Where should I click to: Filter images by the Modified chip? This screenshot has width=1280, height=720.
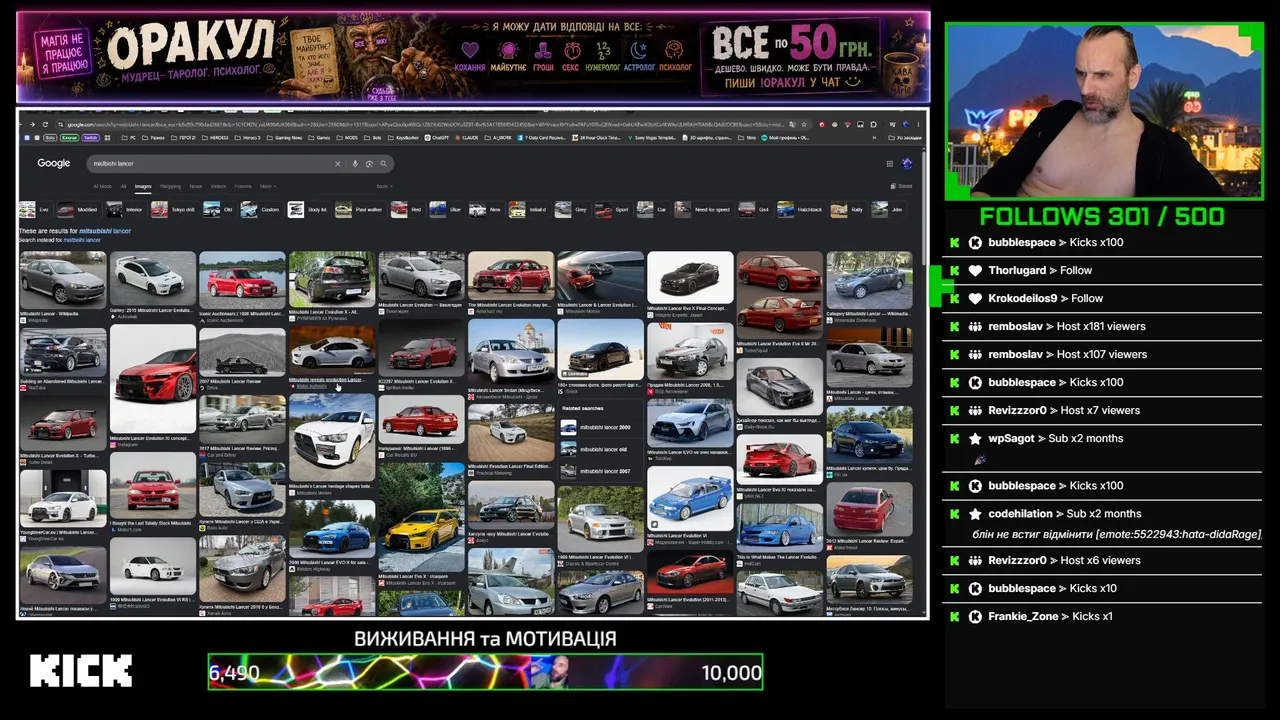click(x=78, y=210)
